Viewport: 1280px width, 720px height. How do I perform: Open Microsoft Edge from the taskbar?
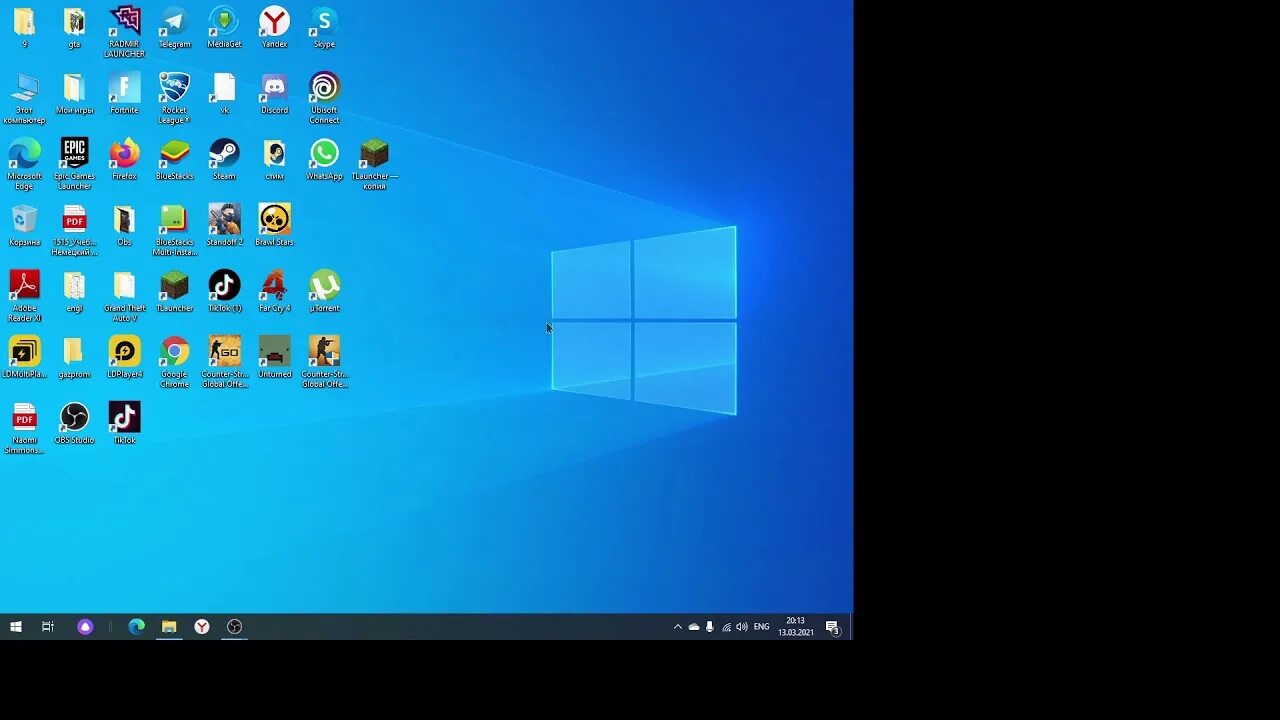(x=137, y=627)
